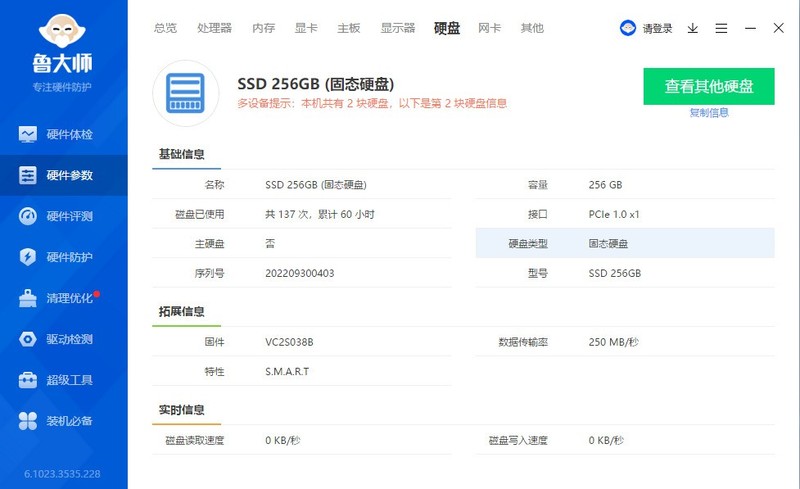
Task: Click the 磁盘读取速度 label
Action: coord(194,440)
